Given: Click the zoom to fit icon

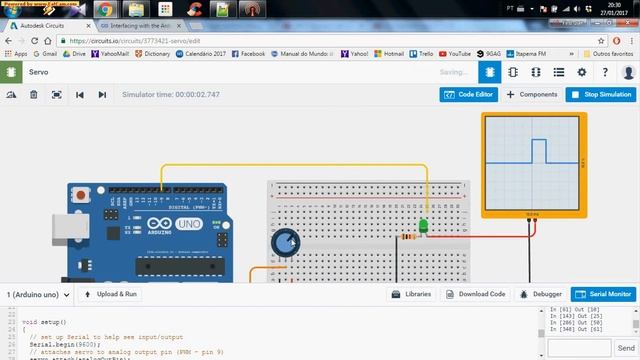Looking at the screenshot, I should [56, 95].
